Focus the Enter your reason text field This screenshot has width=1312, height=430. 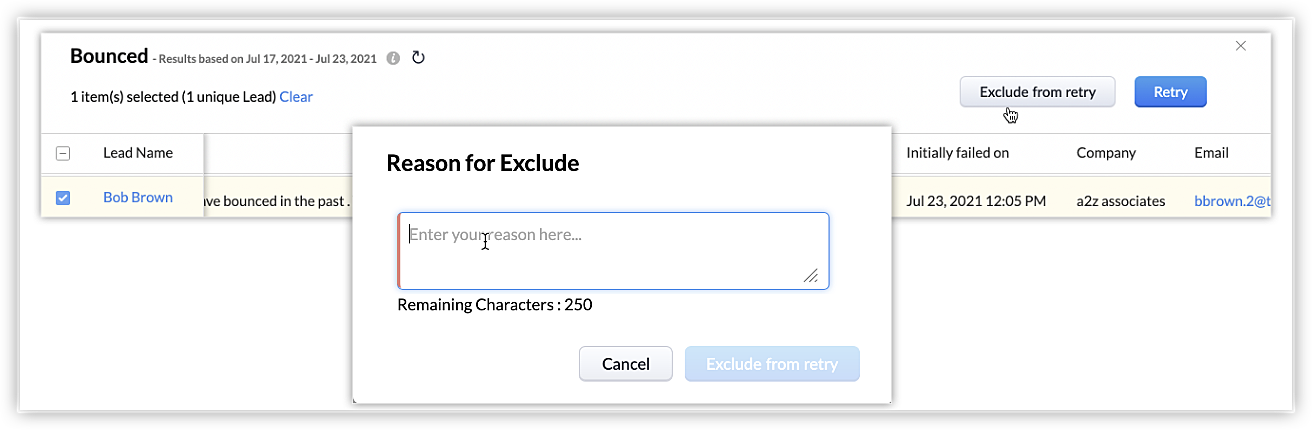[x=613, y=250]
